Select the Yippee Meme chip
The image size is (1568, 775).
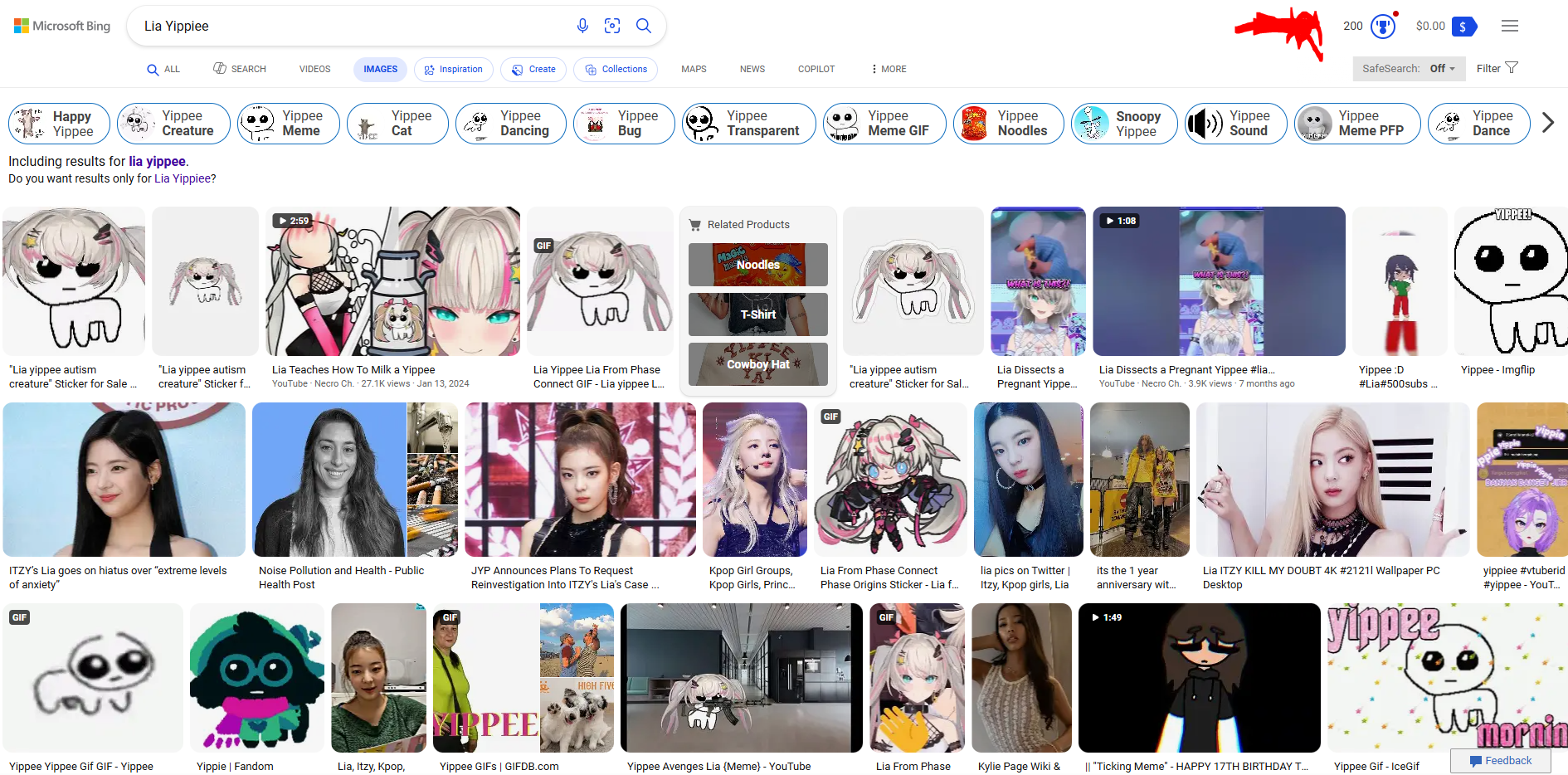point(289,124)
